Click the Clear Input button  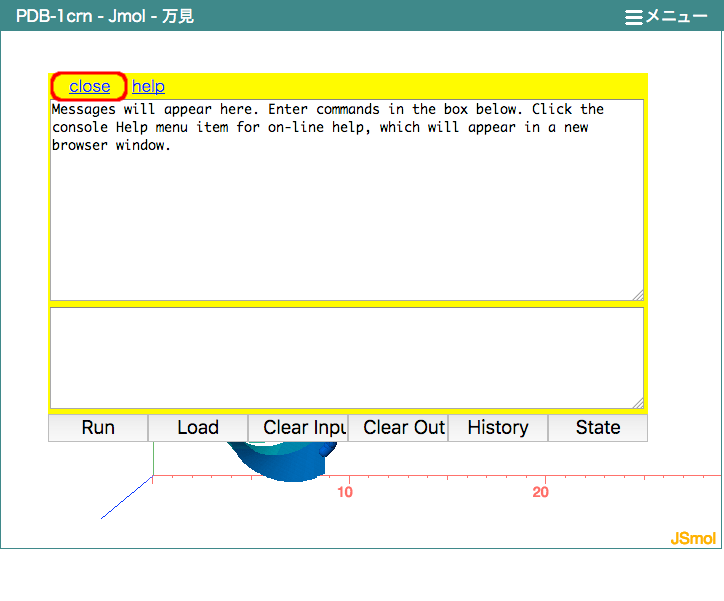tap(298, 428)
